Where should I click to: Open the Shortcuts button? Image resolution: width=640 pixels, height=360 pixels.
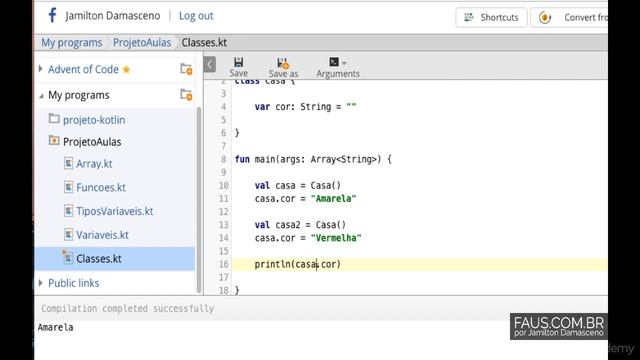click(491, 18)
